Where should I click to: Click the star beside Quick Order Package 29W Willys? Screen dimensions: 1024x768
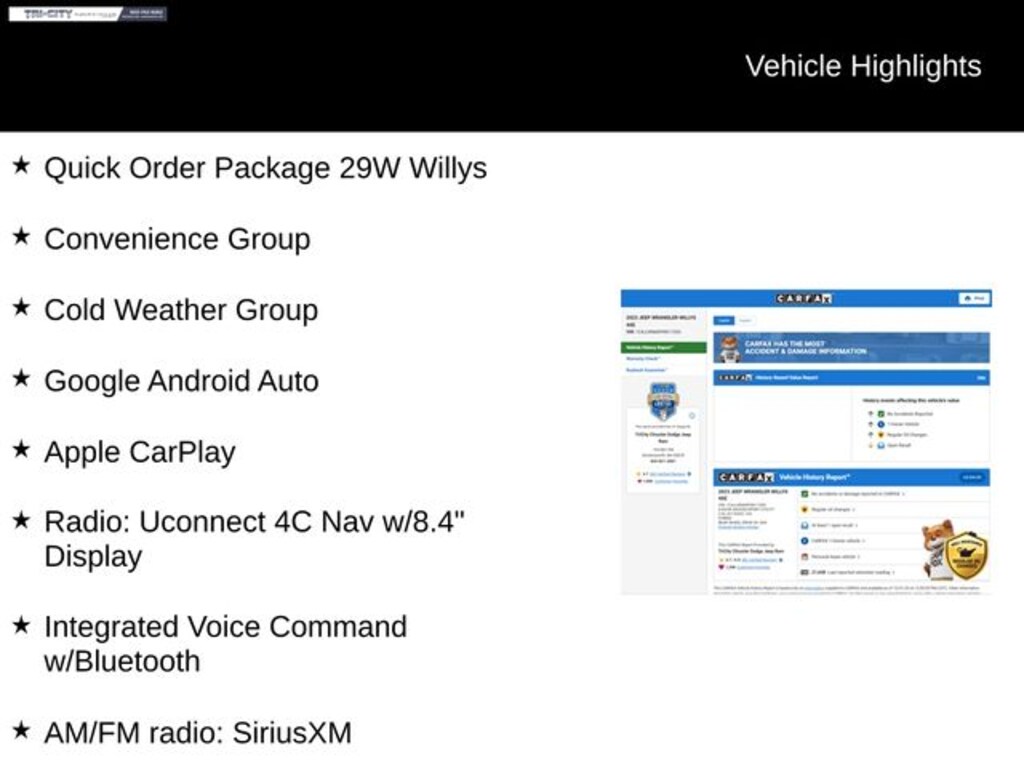pos(21,166)
